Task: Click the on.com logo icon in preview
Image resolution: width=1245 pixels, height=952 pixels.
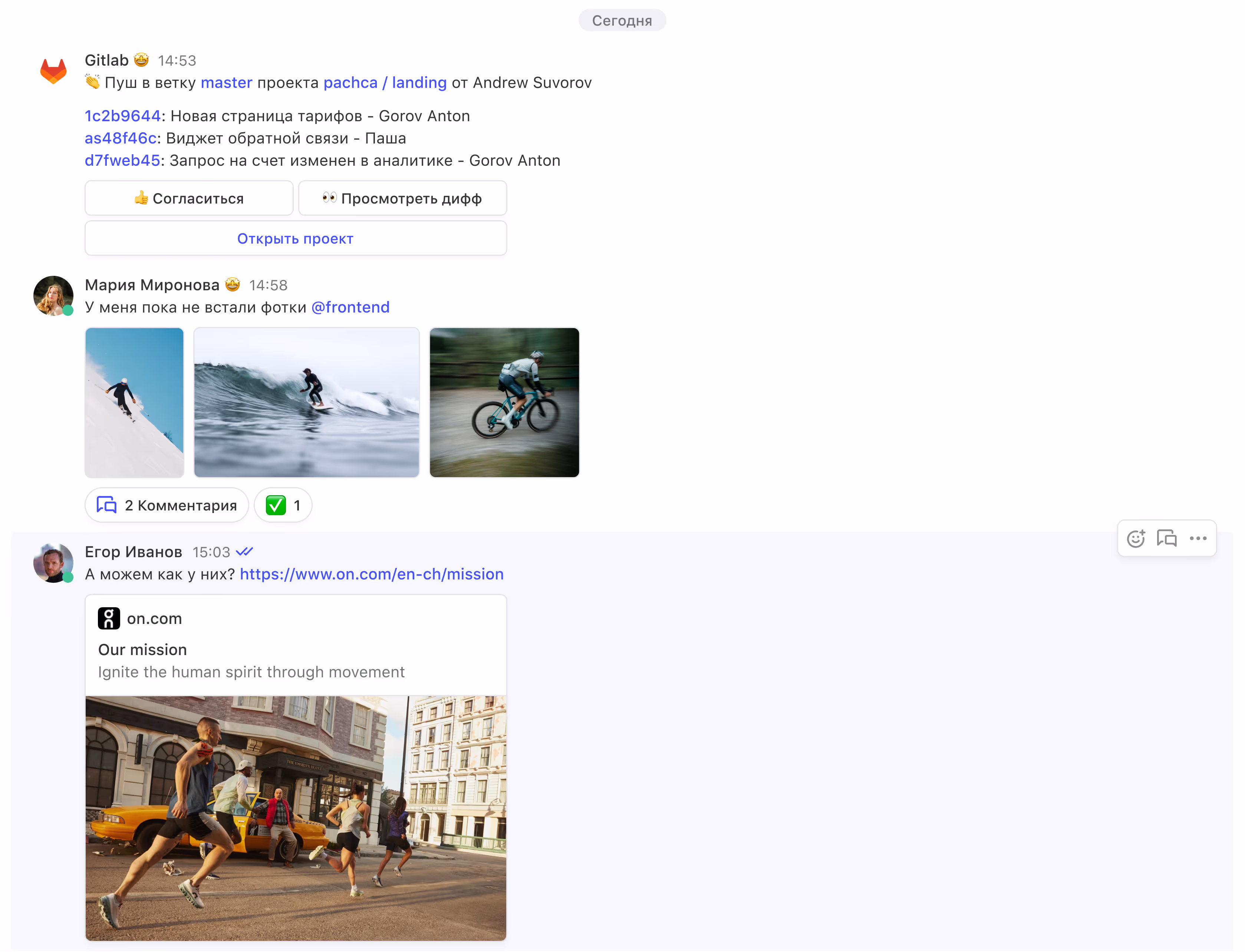Action: coord(109,618)
